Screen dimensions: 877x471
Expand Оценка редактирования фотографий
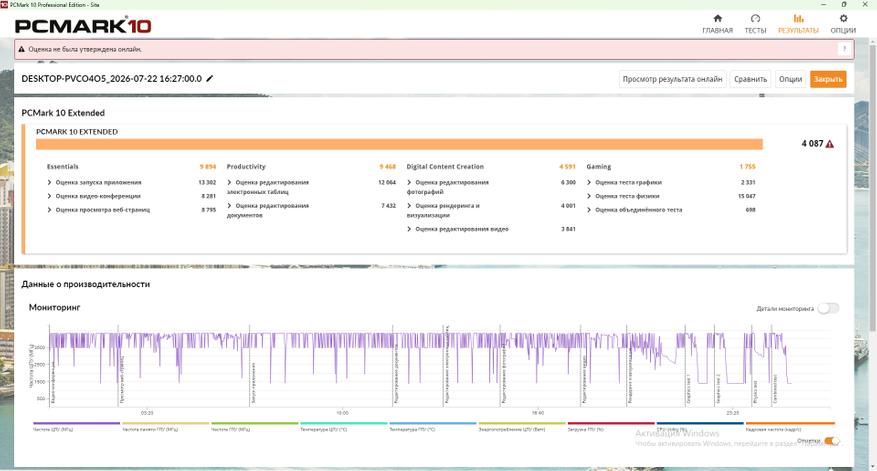point(409,182)
